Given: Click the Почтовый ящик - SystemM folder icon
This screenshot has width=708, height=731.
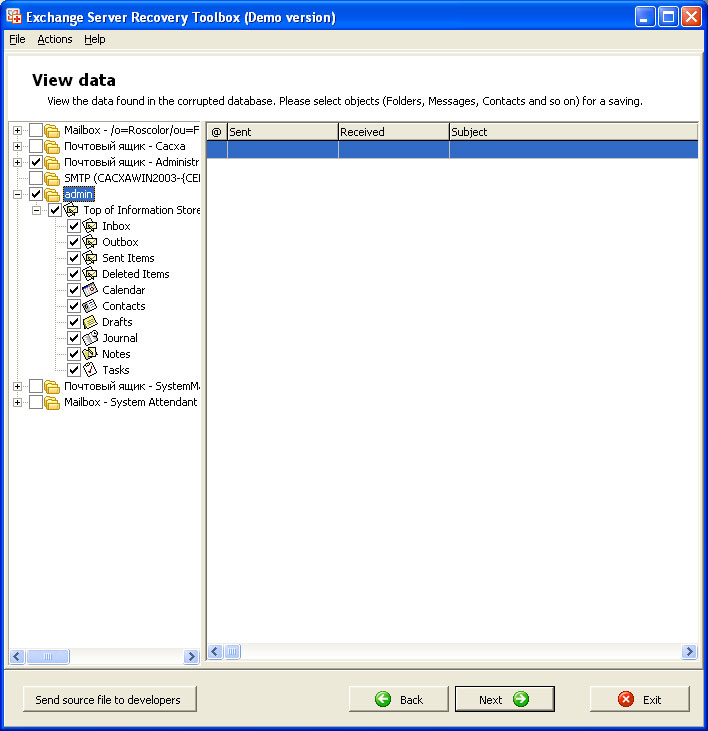Looking at the screenshot, I should (x=52, y=386).
